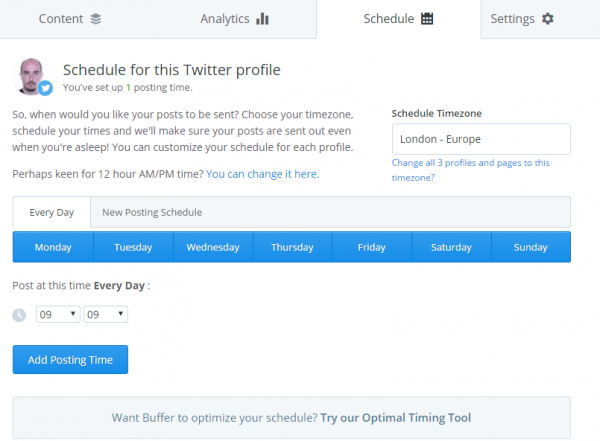This screenshot has height=441, width=600.
Task: Toggle Monday posting day
Action: tap(53, 247)
